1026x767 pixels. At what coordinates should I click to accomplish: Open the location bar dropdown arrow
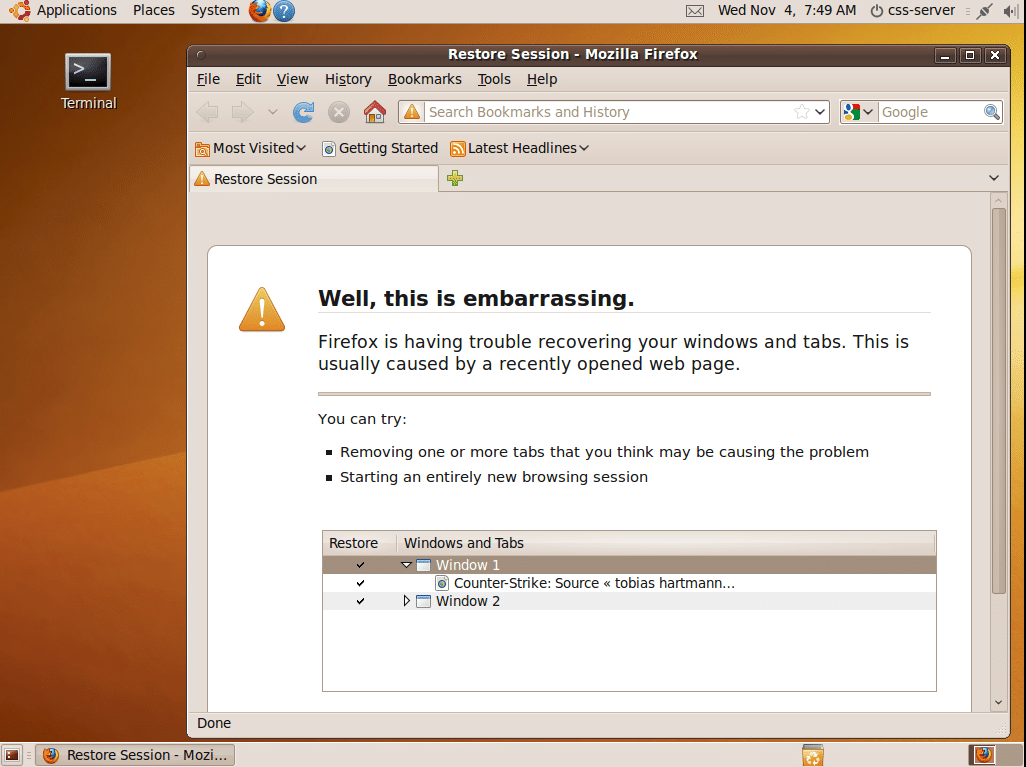pyautogui.click(x=820, y=112)
